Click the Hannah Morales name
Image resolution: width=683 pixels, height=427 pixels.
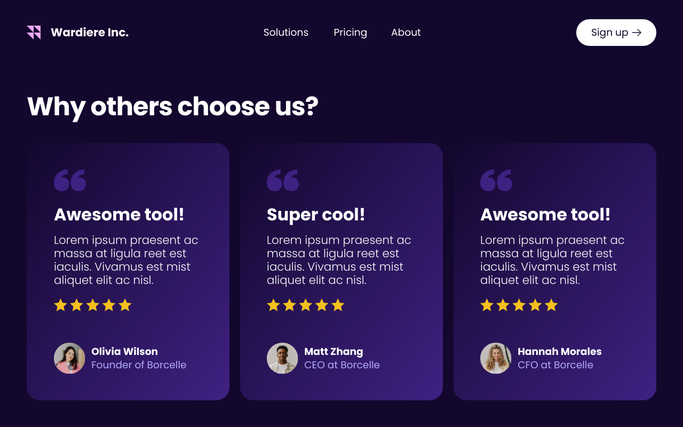tap(559, 351)
